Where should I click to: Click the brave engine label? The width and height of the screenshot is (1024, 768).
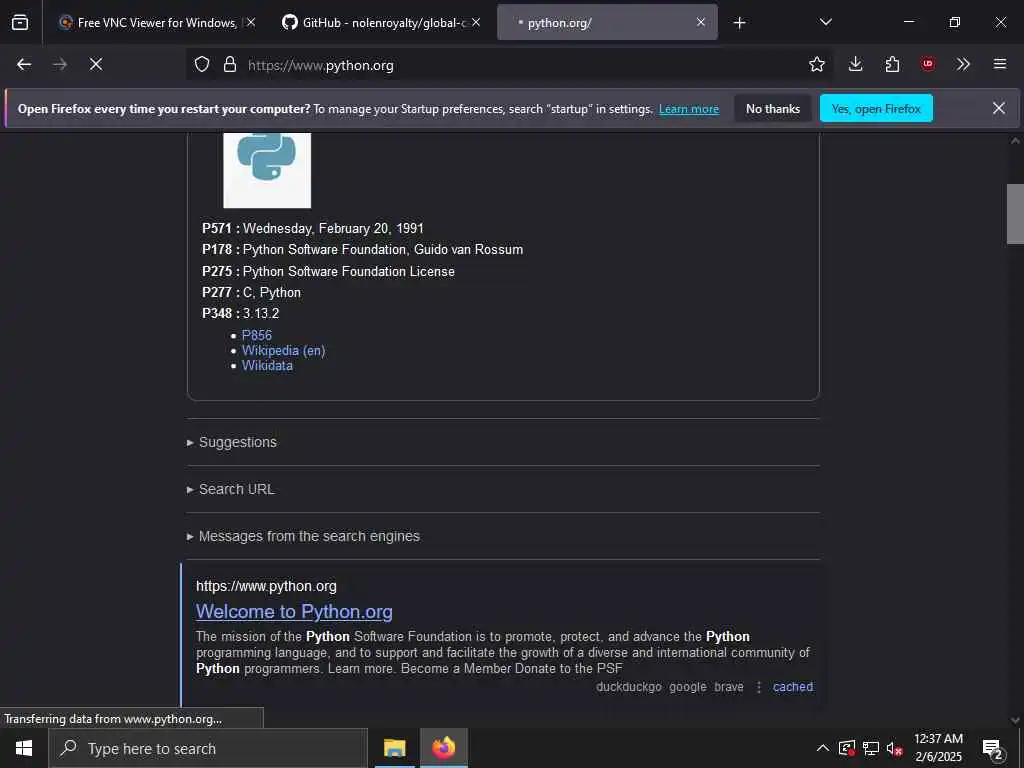click(729, 687)
